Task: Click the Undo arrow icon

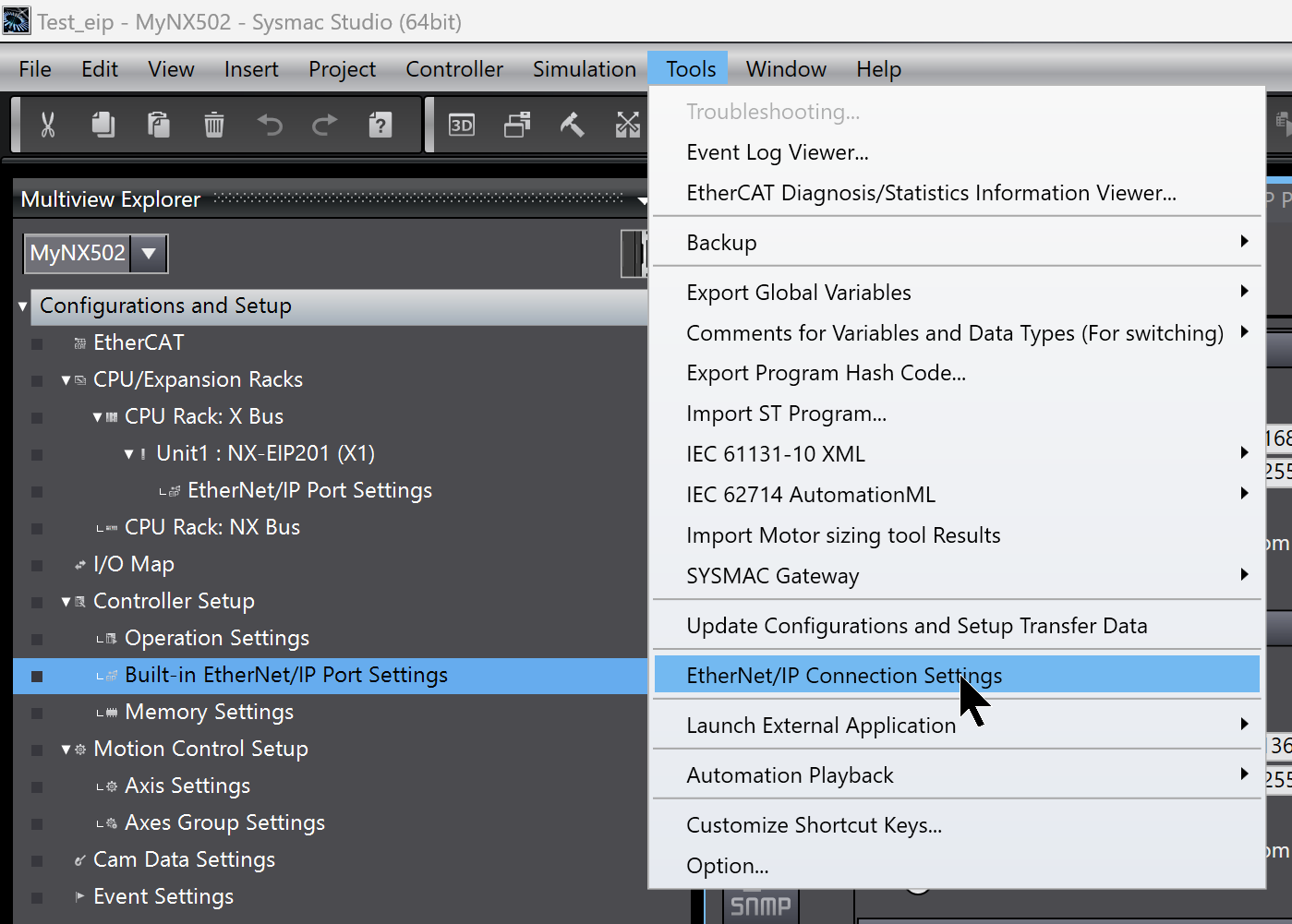Action: tap(270, 125)
